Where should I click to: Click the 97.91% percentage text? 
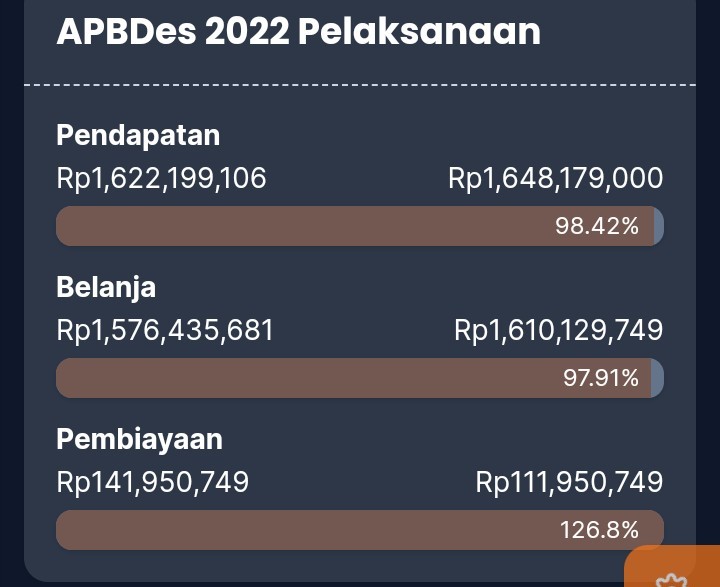point(601,378)
